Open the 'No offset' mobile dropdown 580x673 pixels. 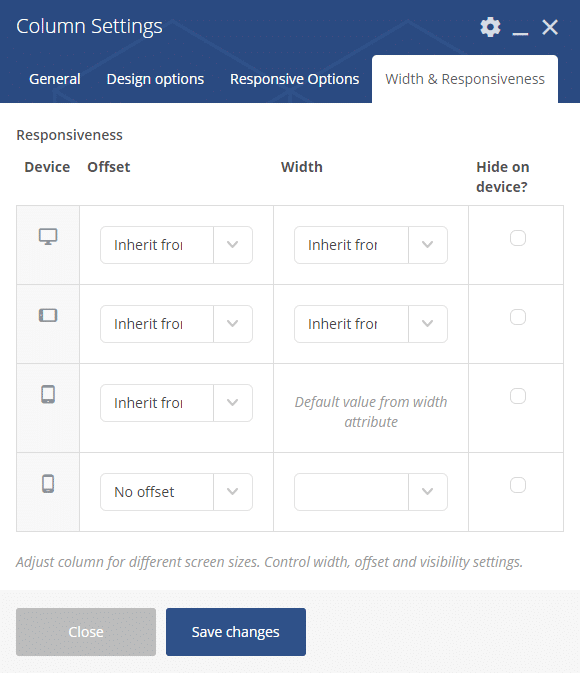tap(176, 492)
